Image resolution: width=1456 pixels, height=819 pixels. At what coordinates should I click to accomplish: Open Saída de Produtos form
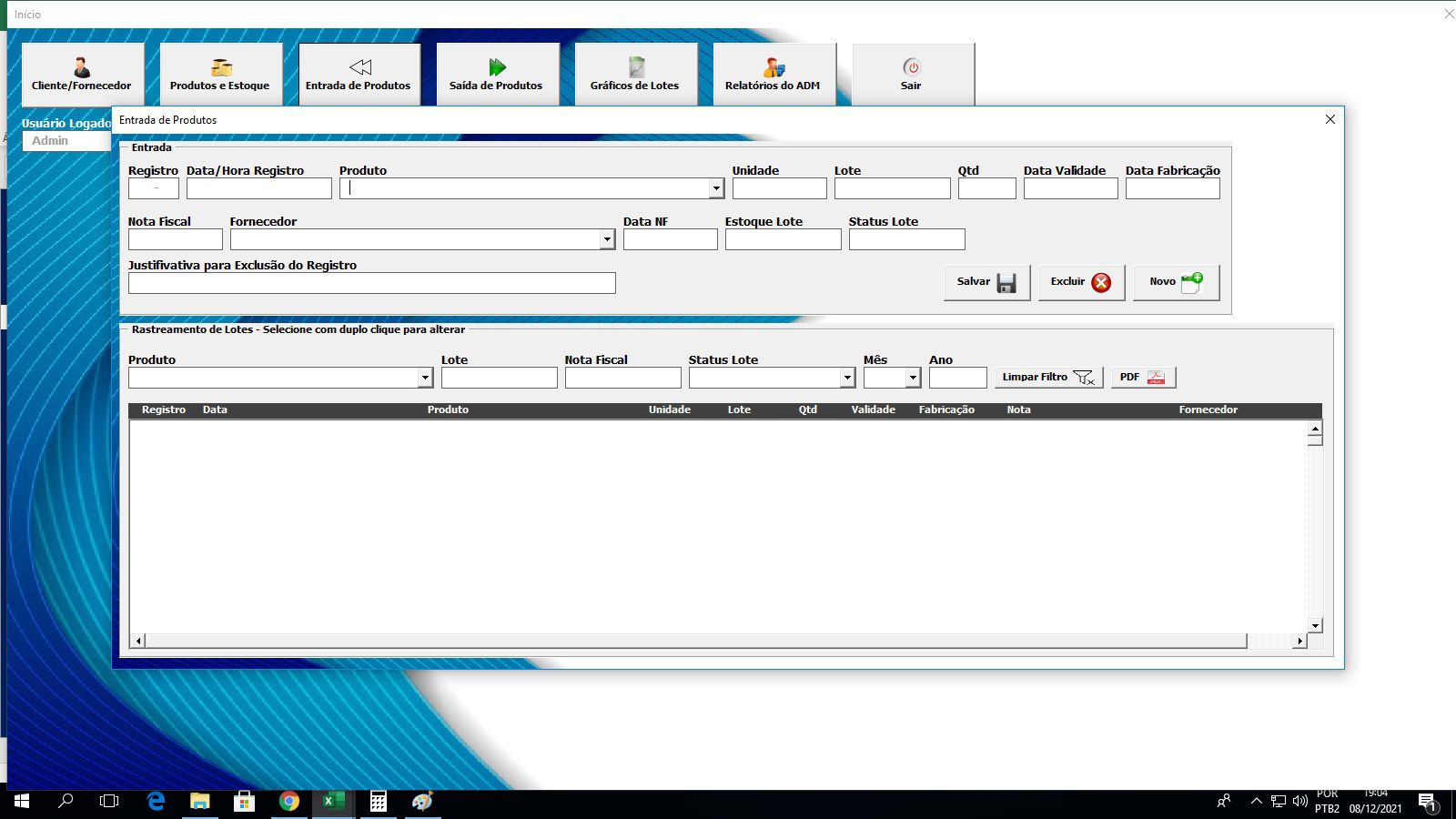click(x=497, y=75)
